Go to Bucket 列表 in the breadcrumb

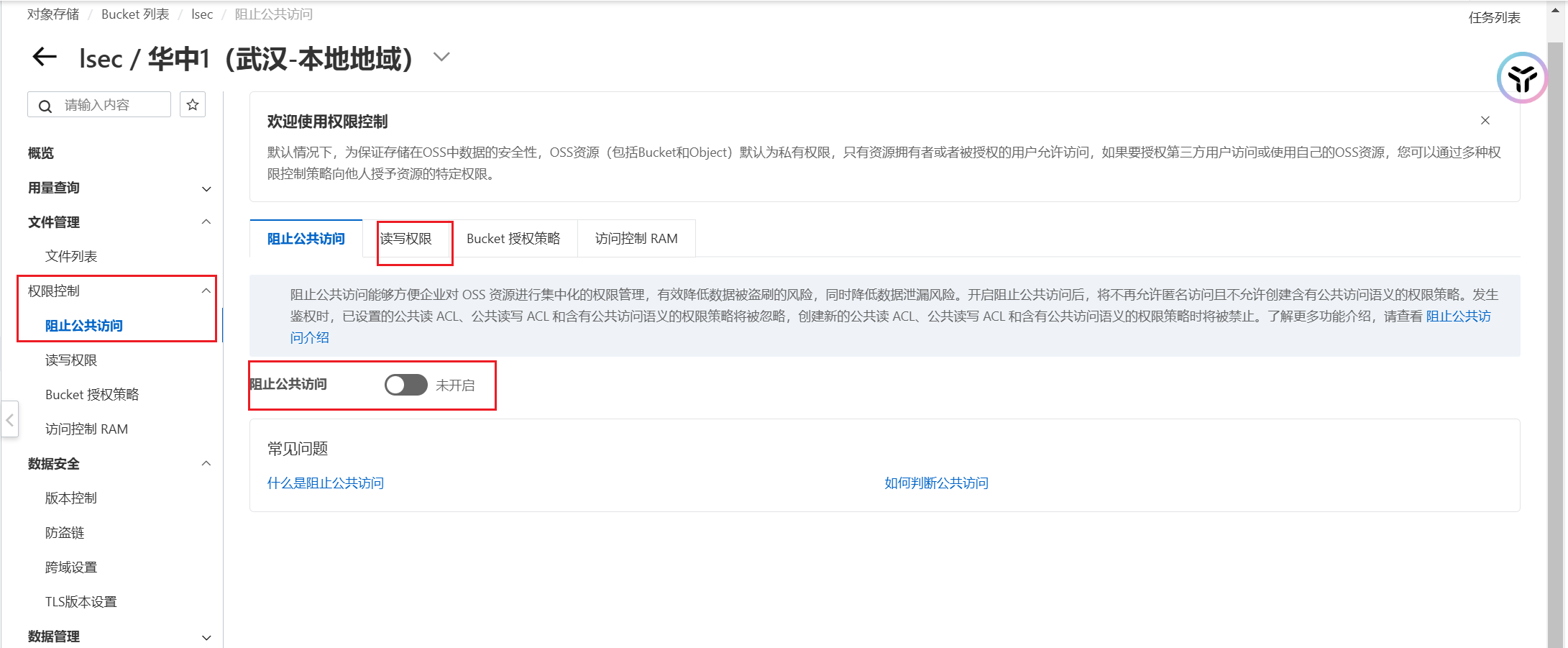tap(135, 14)
